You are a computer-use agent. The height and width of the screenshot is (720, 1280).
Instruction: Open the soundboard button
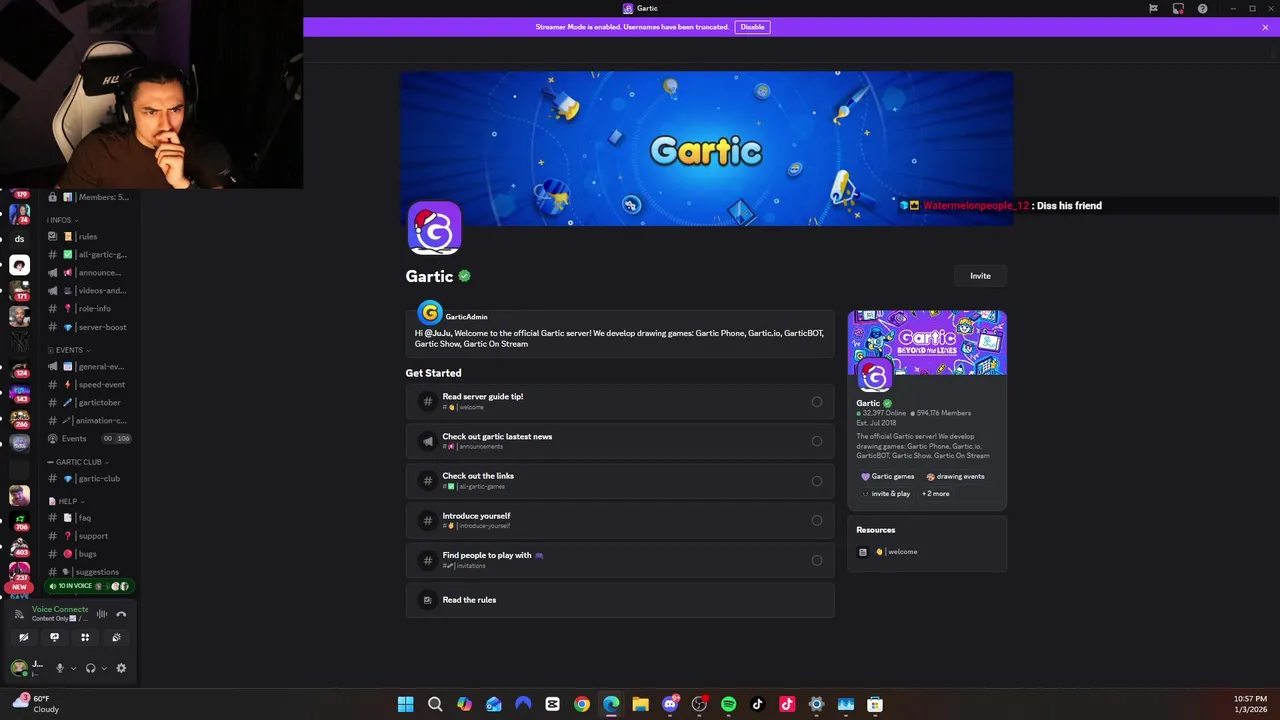116,637
